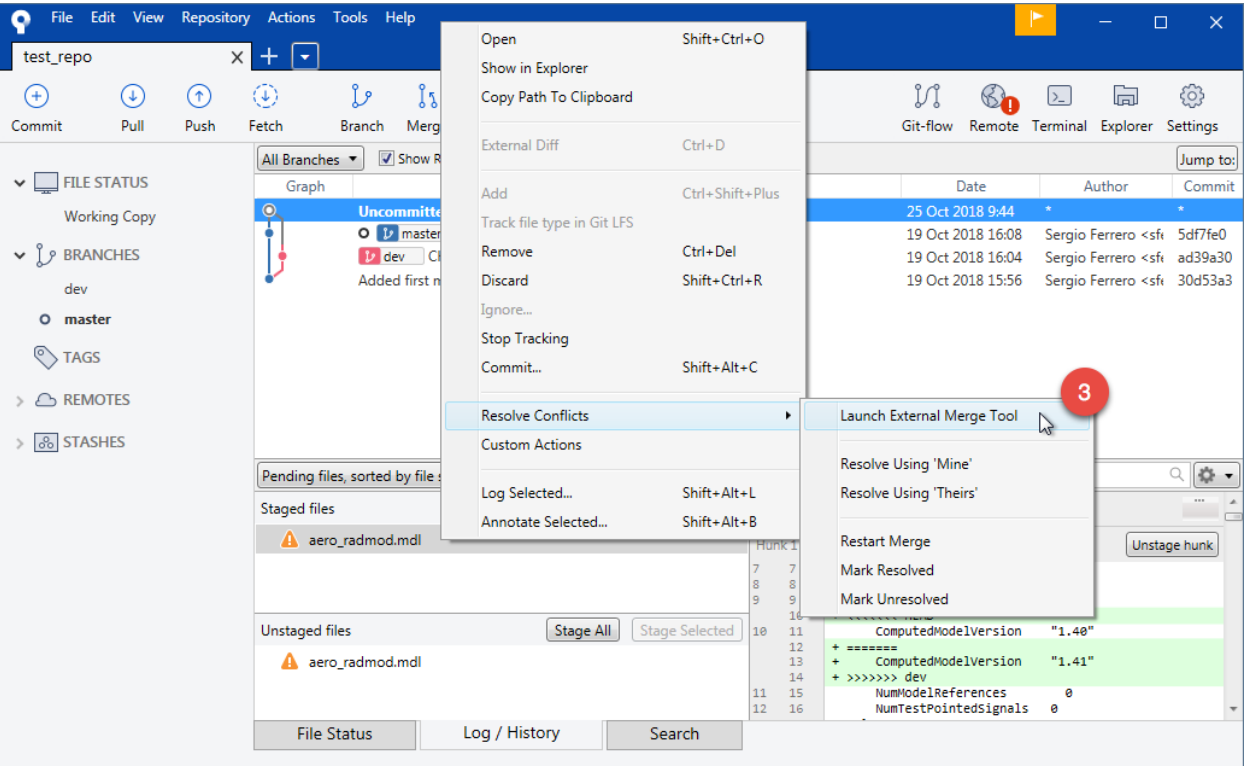Close the test_repo tab
Viewport: 1244px width, 766px height.
(237, 58)
